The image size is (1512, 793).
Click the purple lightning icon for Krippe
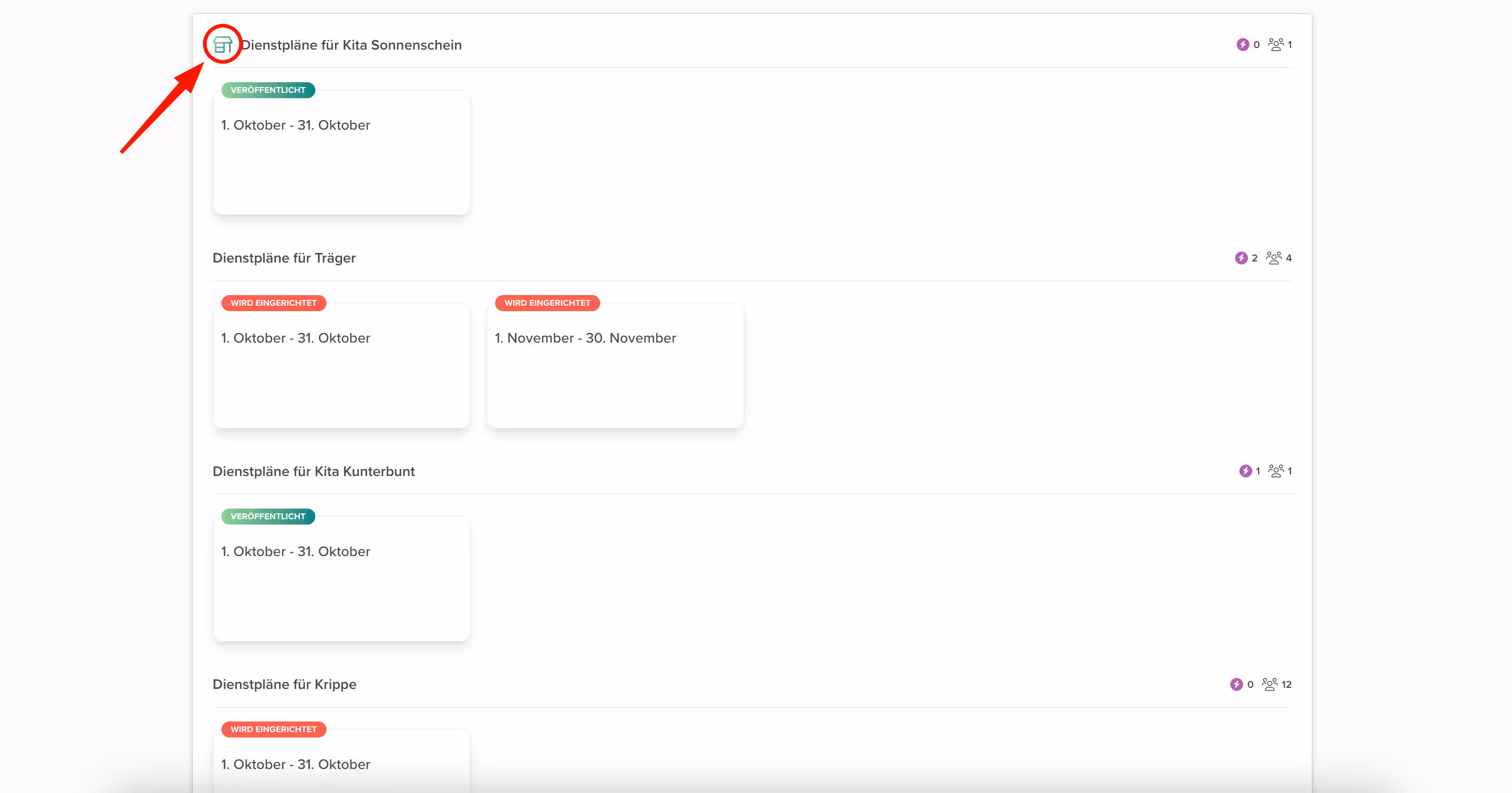[1236, 685]
